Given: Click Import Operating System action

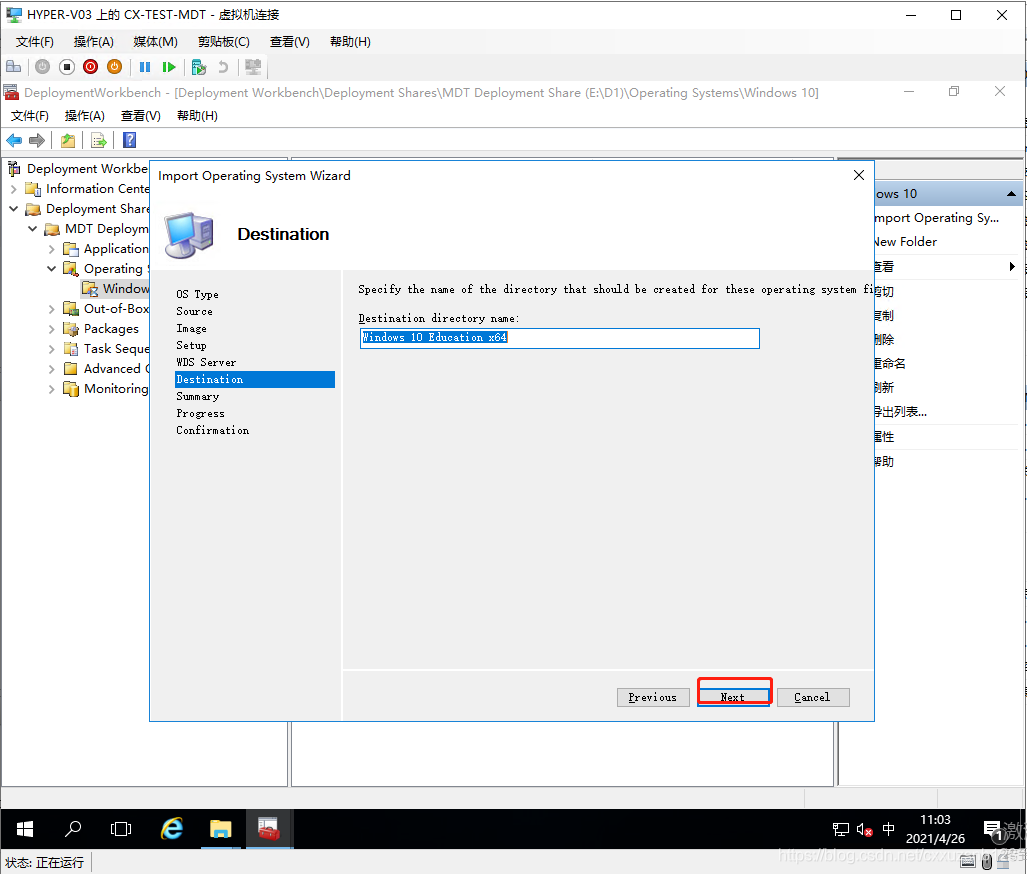Looking at the screenshot, I should click(936, 218).
